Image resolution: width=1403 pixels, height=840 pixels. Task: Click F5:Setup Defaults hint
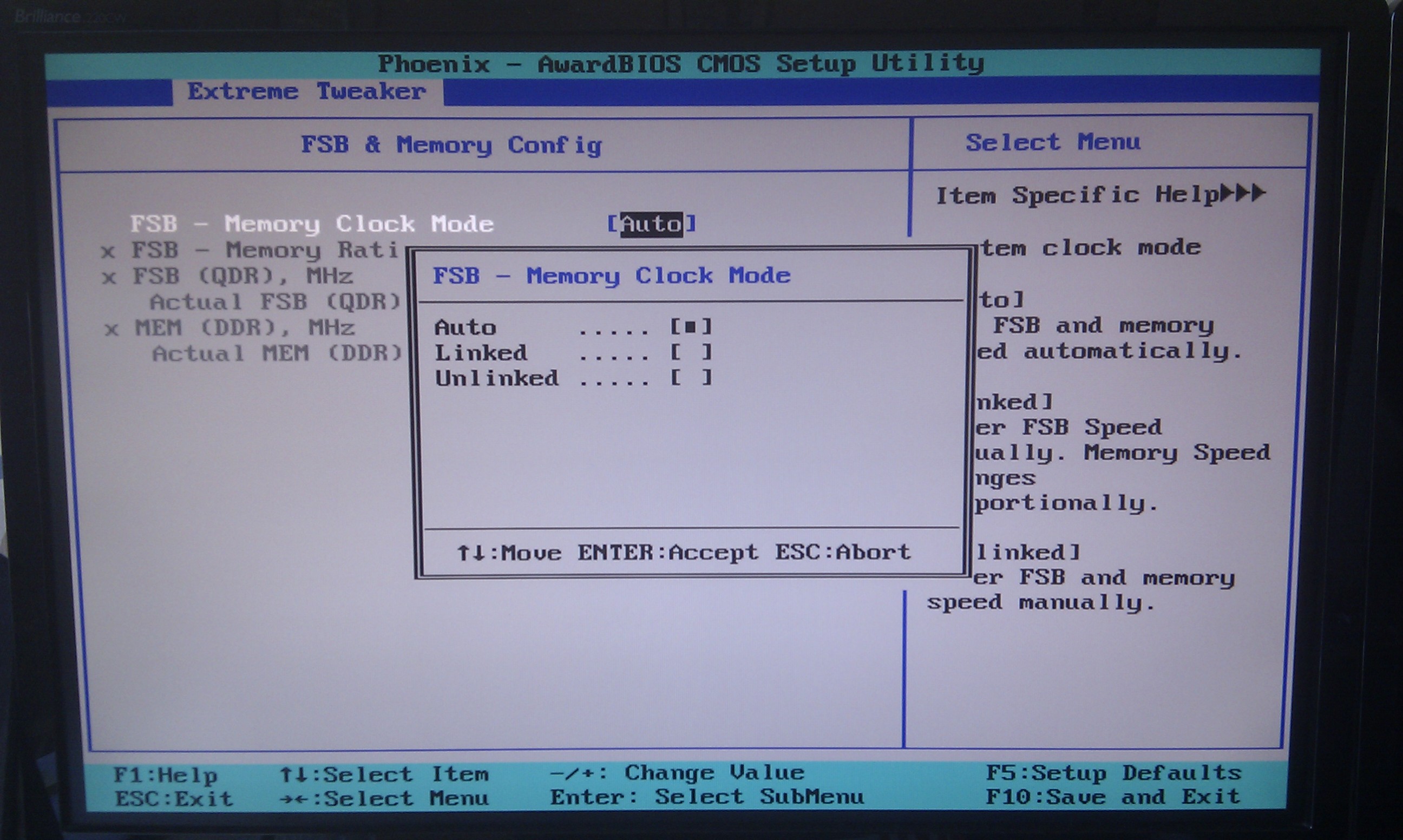(x=1113, y=773)
